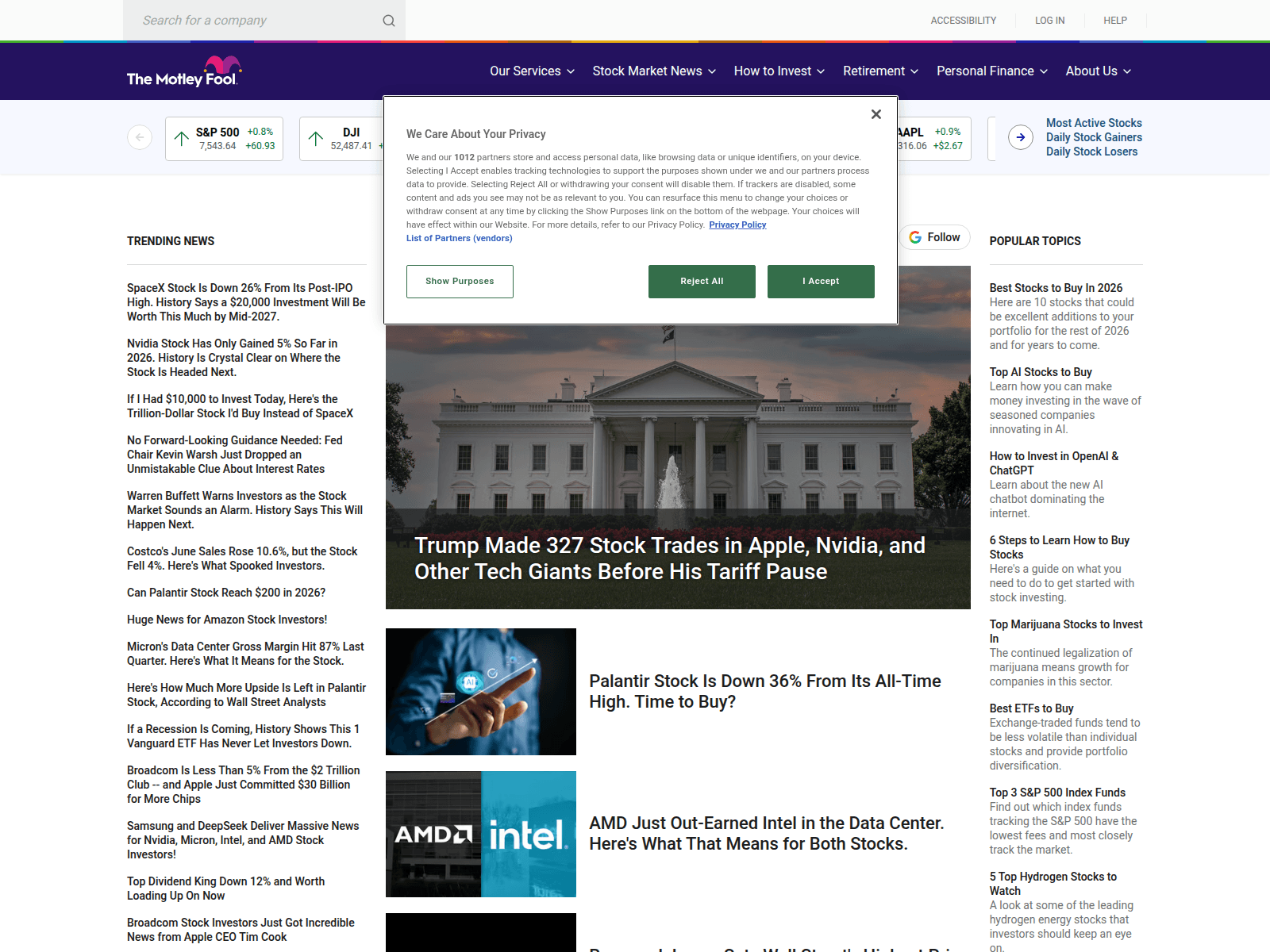
Task: Open the S&P 500 ticker card
Action: coord(224,139)
